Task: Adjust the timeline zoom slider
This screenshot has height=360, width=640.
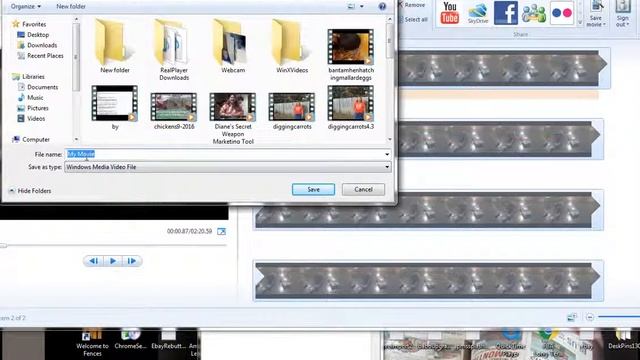Action: [619, 317]
